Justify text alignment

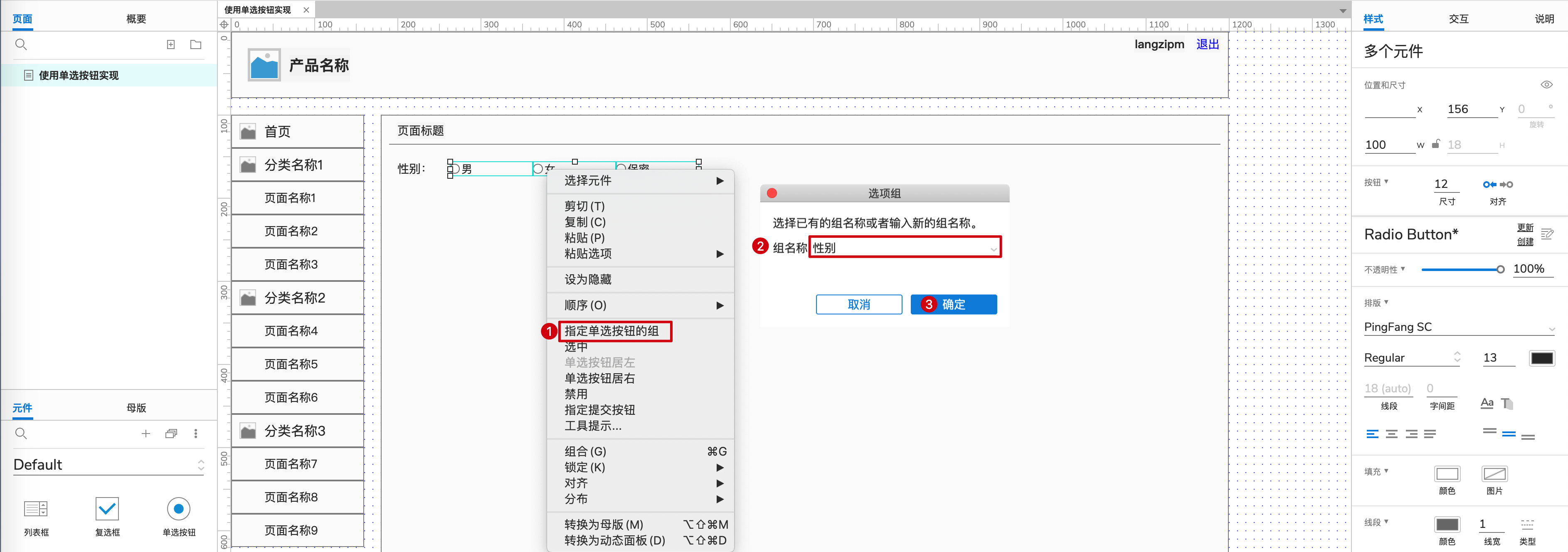[1430, 434]
